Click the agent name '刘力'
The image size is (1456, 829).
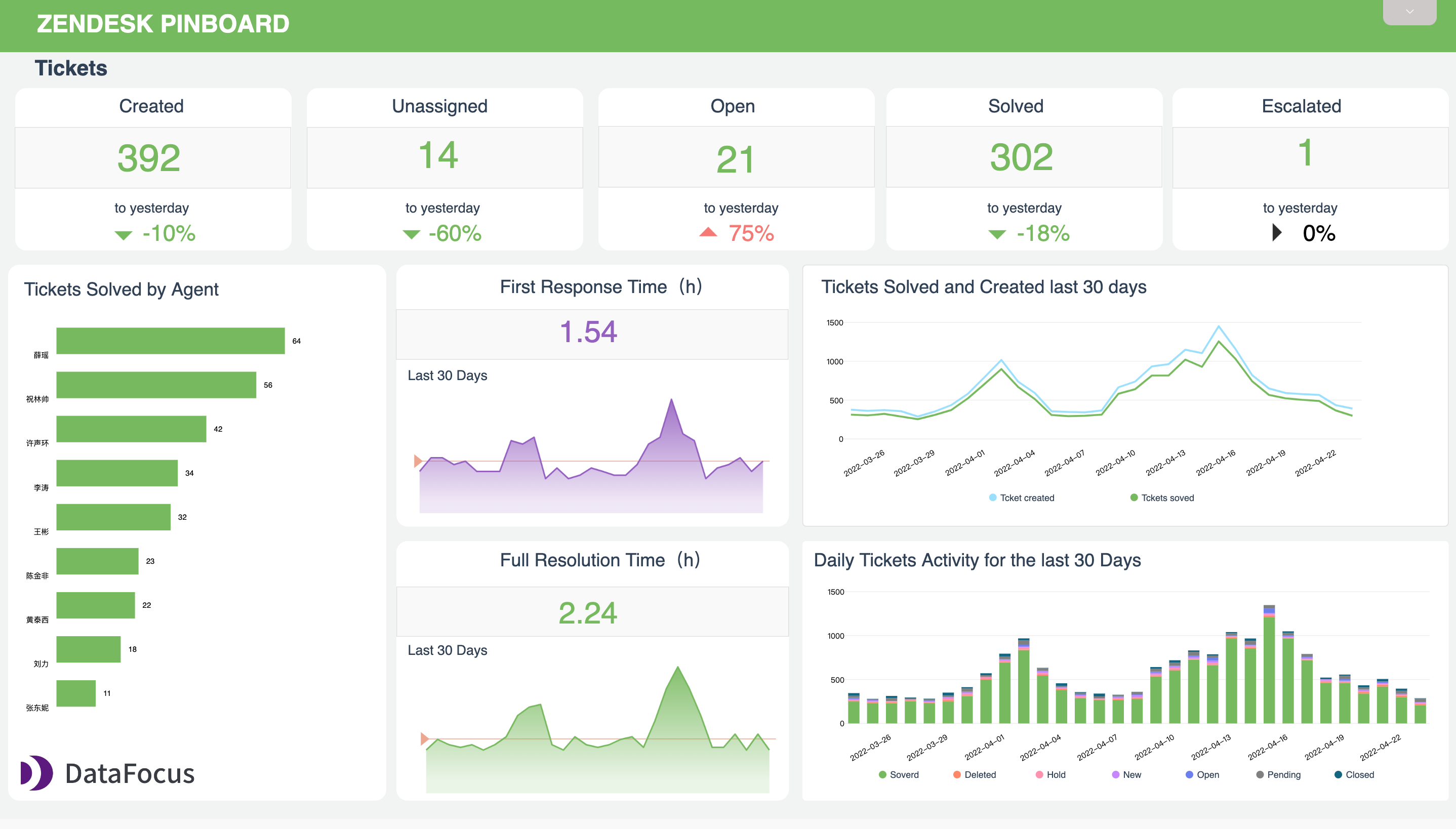41,664
